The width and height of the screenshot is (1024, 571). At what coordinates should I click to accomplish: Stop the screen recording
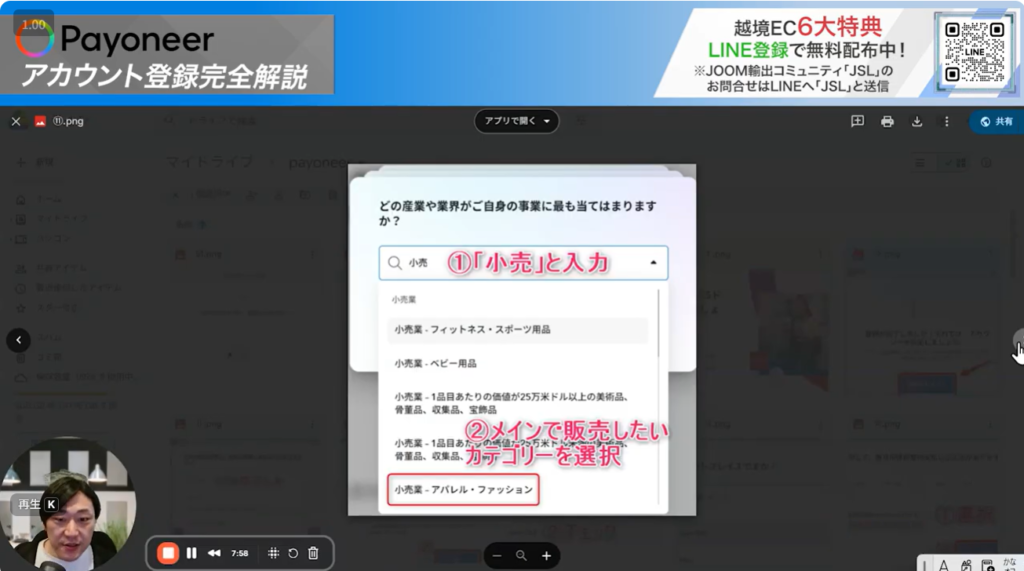tap(168, 553)
